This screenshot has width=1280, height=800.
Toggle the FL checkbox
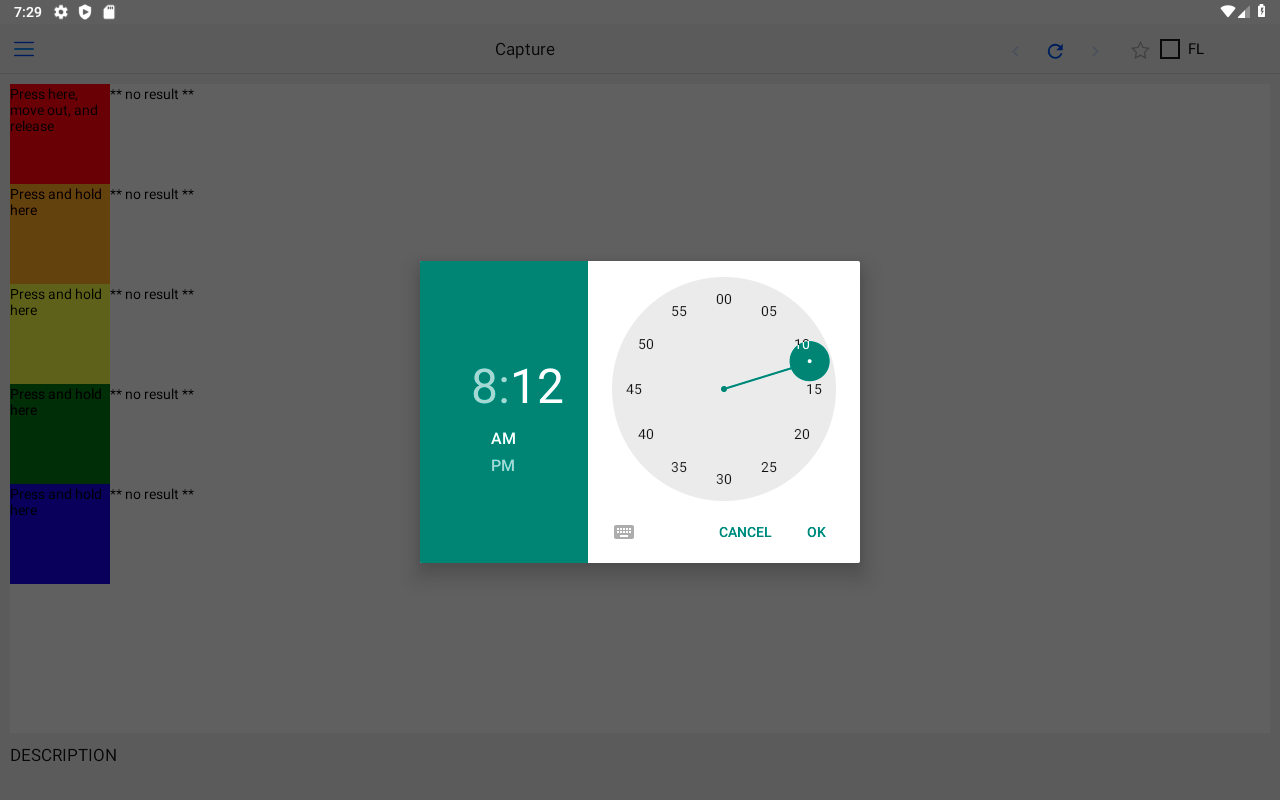click(x=1170, y=48)
